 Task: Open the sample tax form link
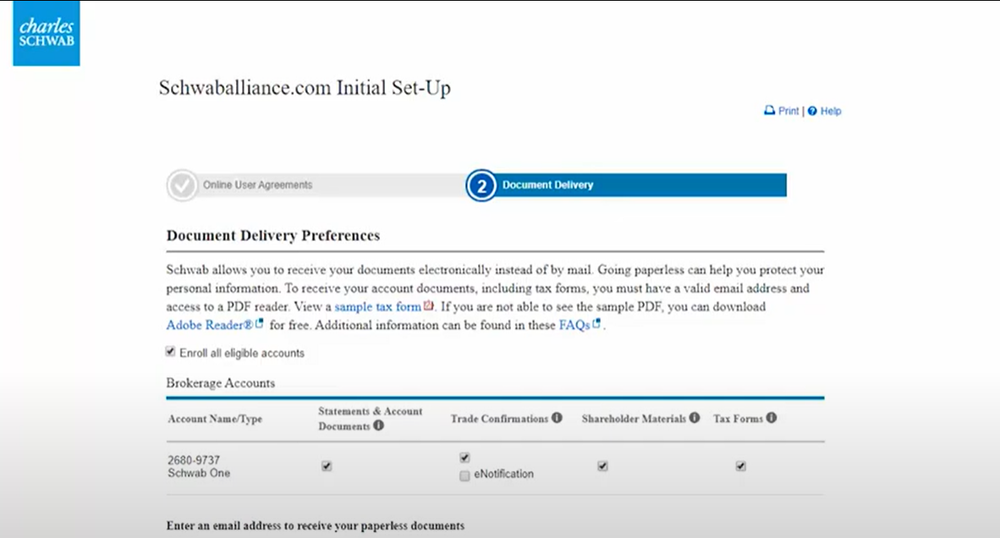pyautogui.click(x=378, y=307)
